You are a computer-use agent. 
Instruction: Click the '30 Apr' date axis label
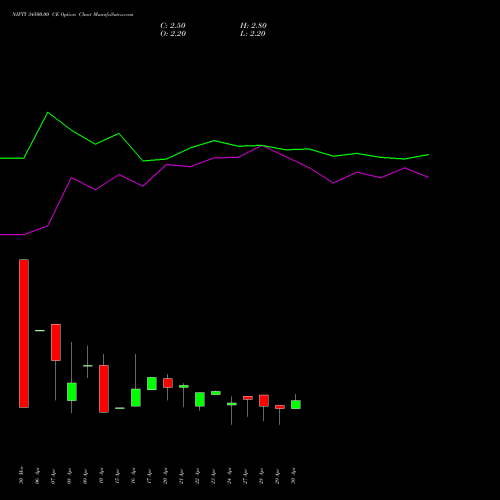coord(293,476)
